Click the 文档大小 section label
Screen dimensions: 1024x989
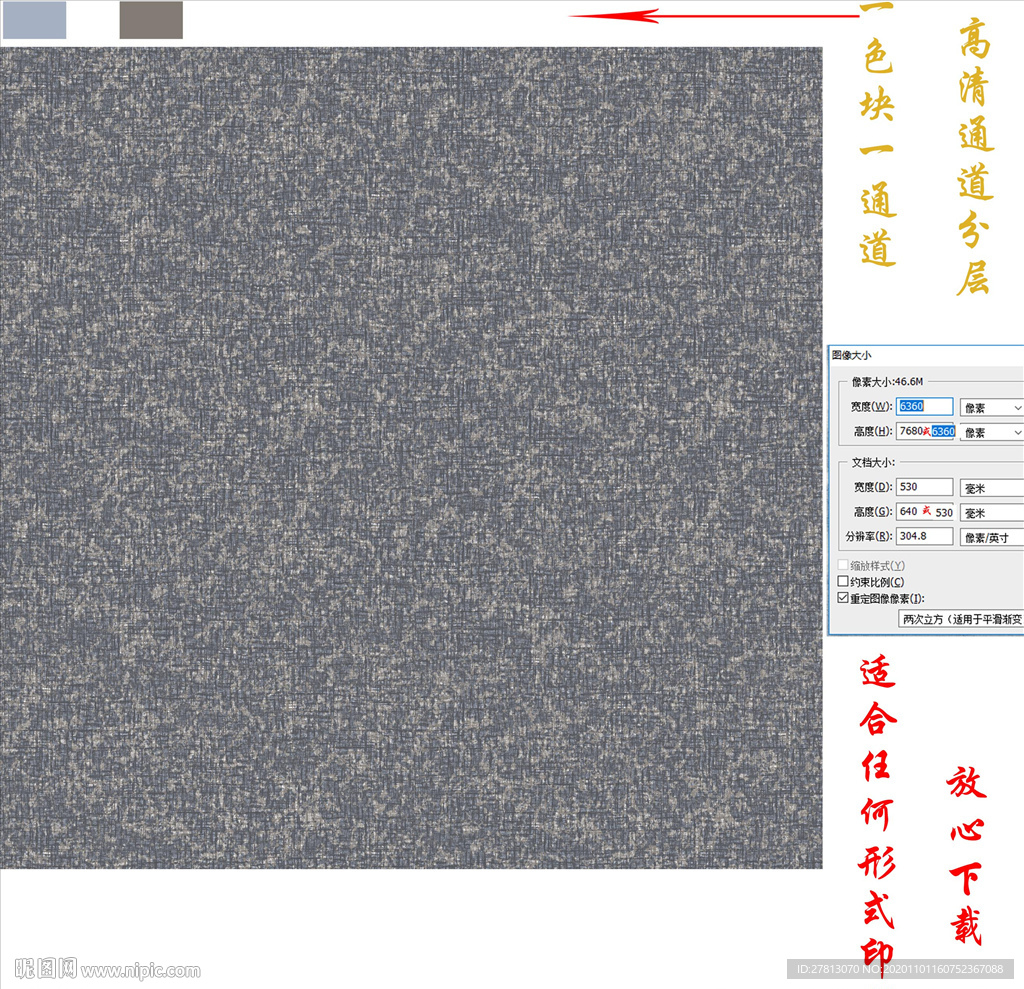point(873,462)
